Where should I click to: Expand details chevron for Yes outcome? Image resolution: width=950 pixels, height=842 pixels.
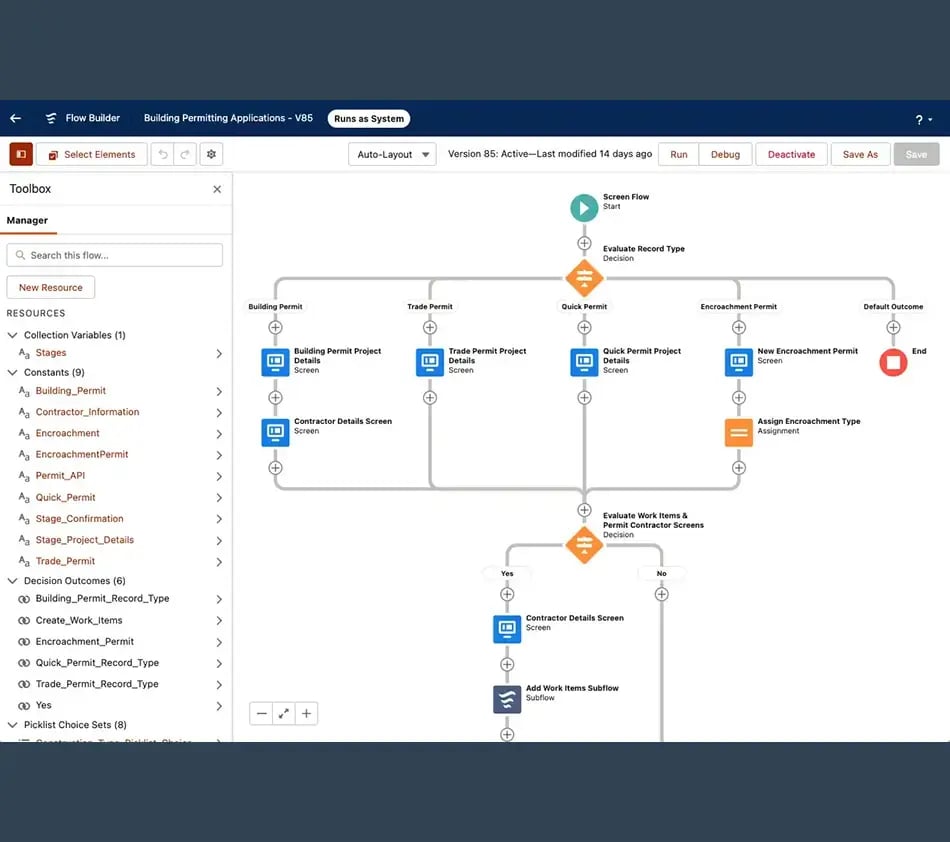pos(219,706)
